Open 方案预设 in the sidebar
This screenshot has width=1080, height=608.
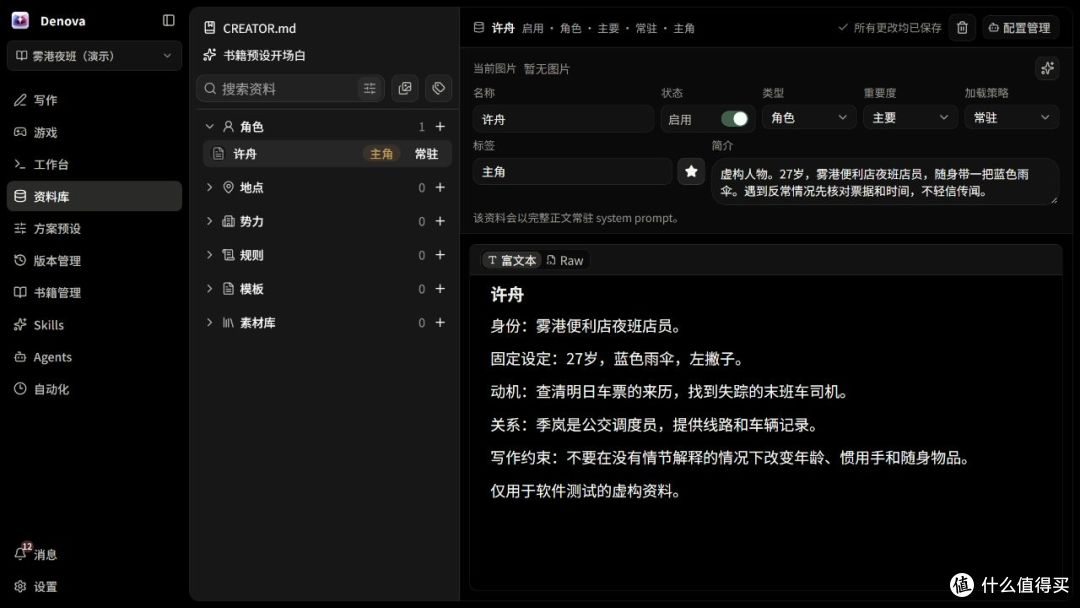tap(94, 229)
